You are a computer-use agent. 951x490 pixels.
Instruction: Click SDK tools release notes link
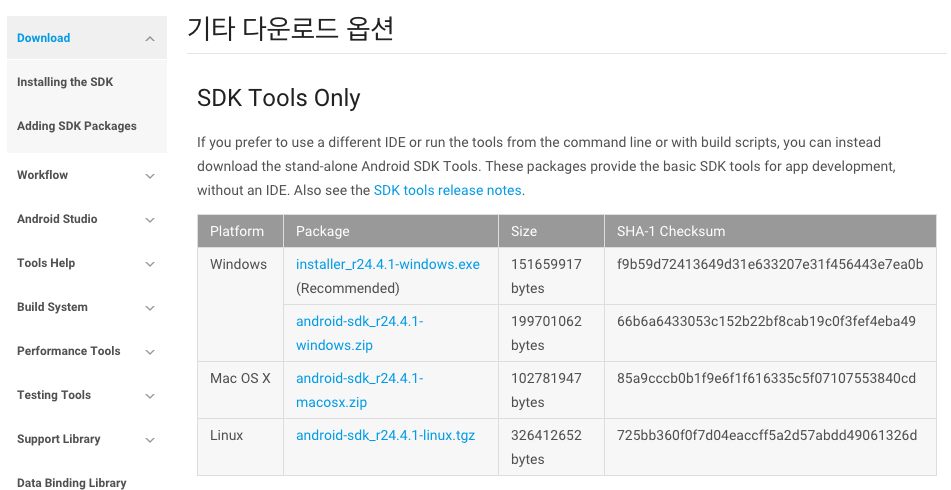(x=447, y=190)
